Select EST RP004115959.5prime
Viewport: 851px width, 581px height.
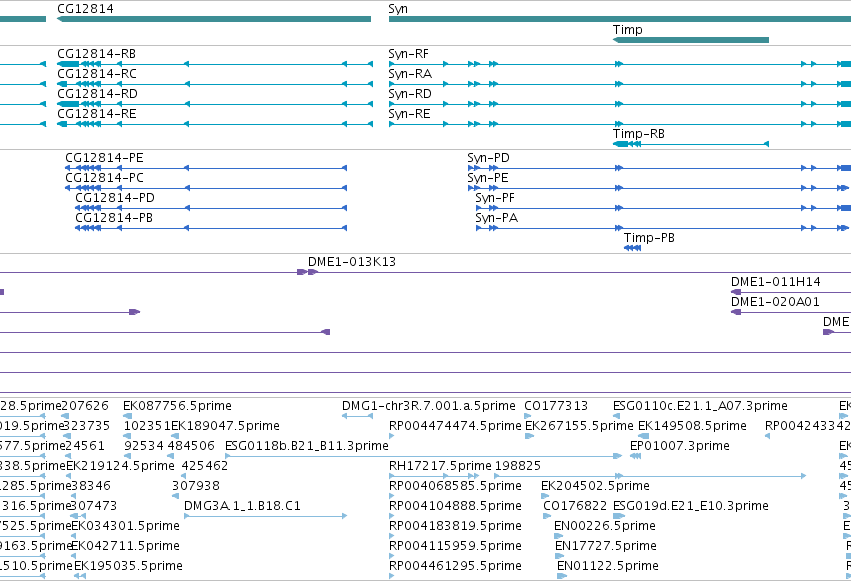click(455, 546)
